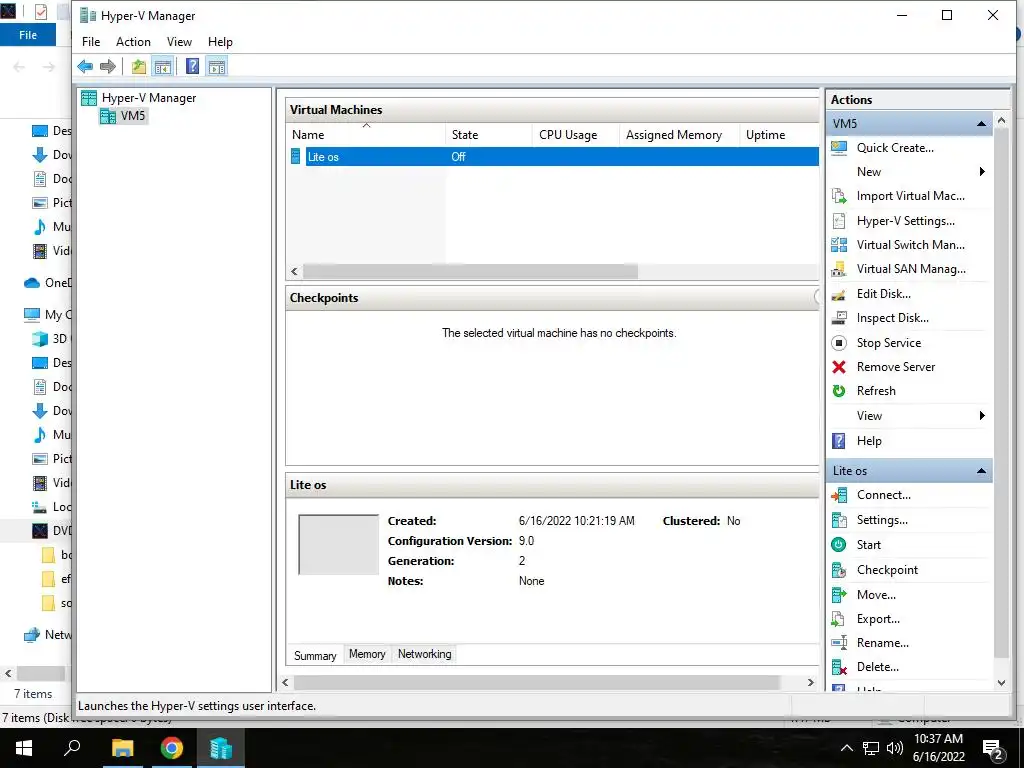Click the volume icon in system tray
1024x768 pixels.
895,748
